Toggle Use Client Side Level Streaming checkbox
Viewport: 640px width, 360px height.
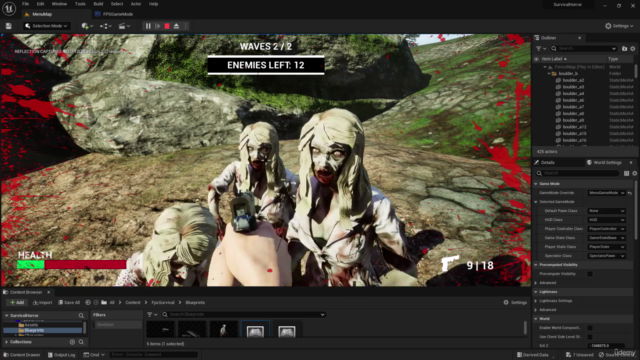590,337
